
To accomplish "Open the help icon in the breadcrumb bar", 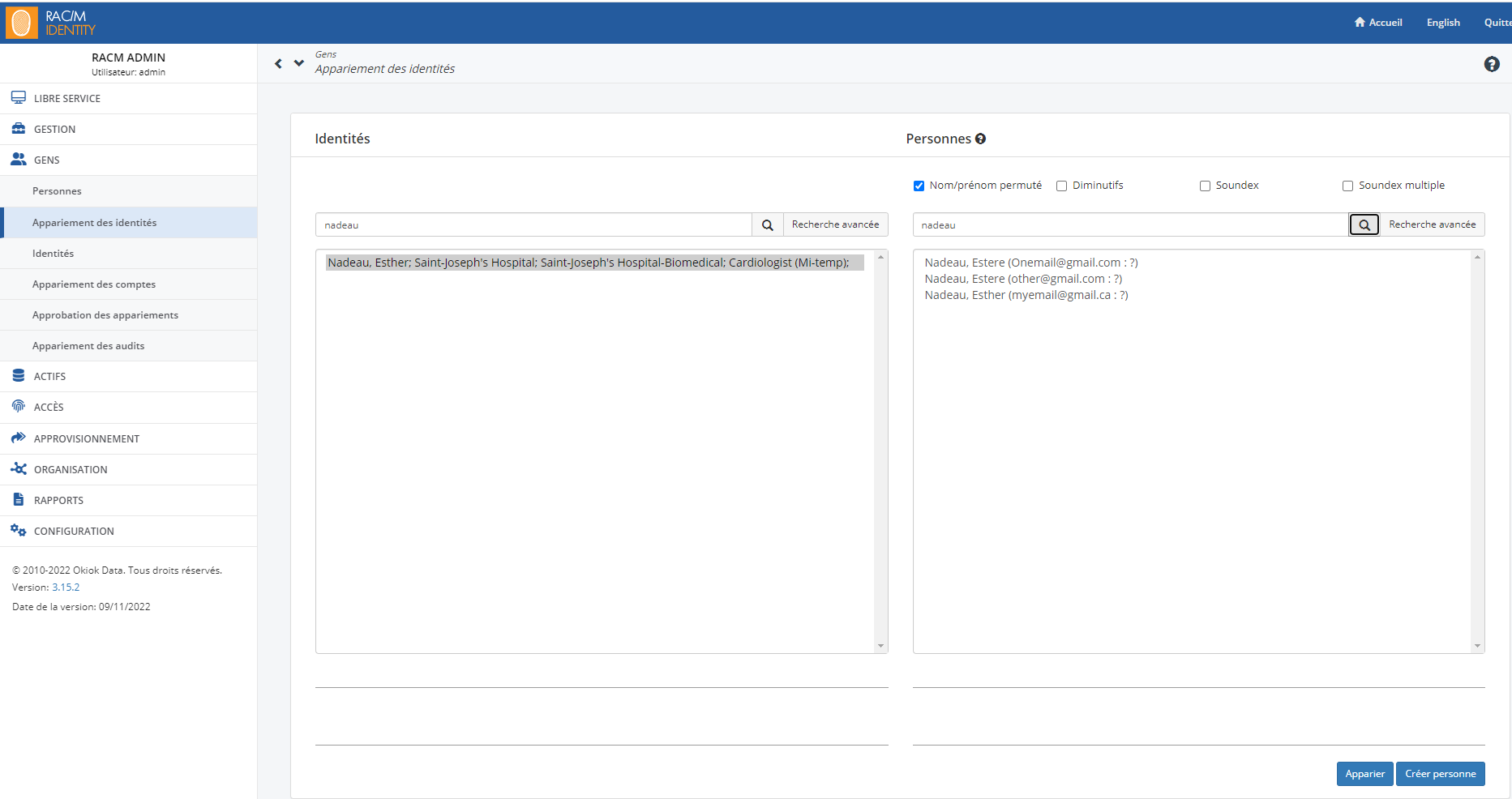I will tap(1492, 64).
